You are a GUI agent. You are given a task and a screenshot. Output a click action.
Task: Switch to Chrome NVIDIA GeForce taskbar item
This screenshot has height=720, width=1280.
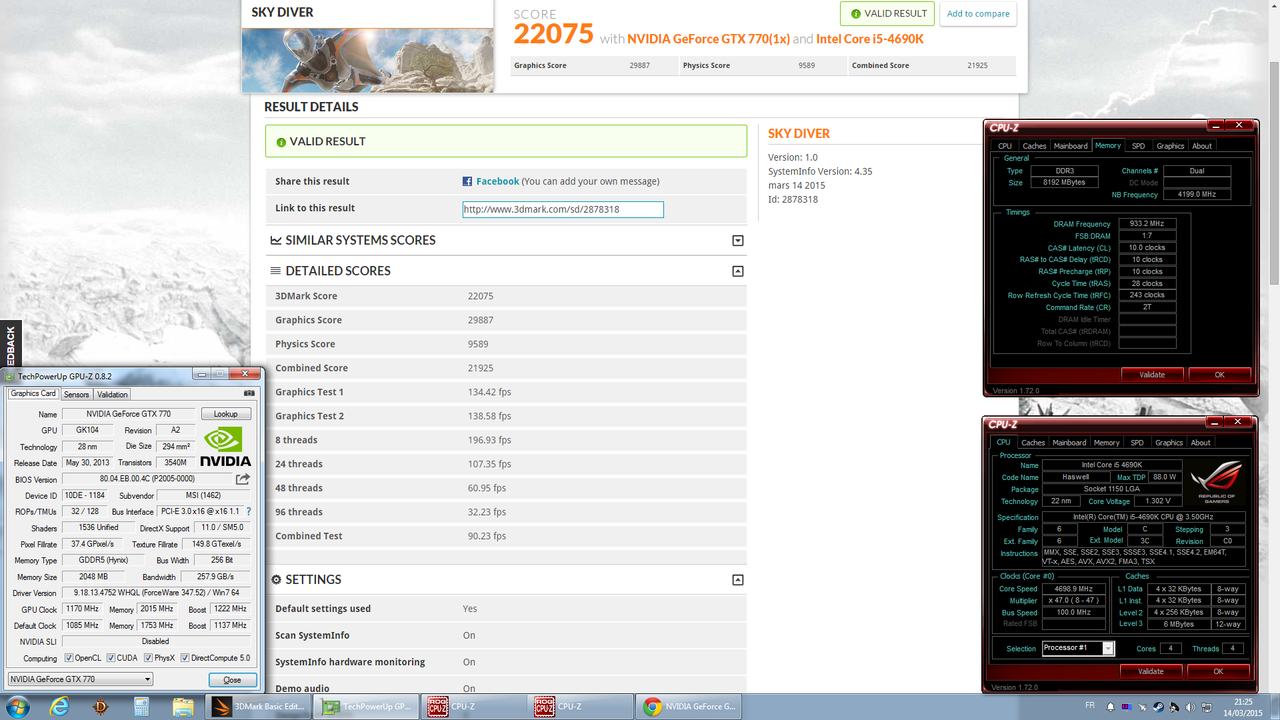click(x=688, y=707)
